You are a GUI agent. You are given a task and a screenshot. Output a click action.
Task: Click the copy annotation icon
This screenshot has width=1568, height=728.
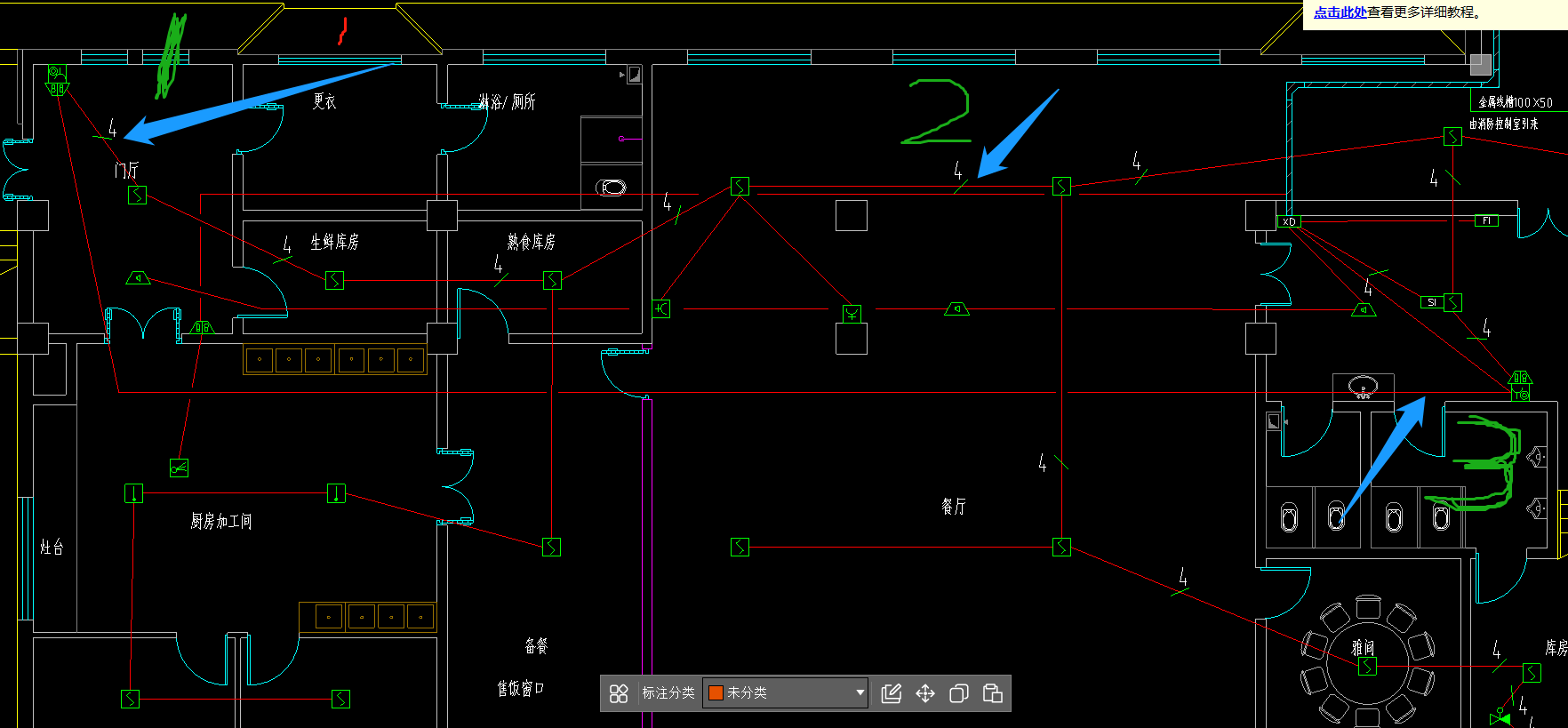[x=959, y=693]
